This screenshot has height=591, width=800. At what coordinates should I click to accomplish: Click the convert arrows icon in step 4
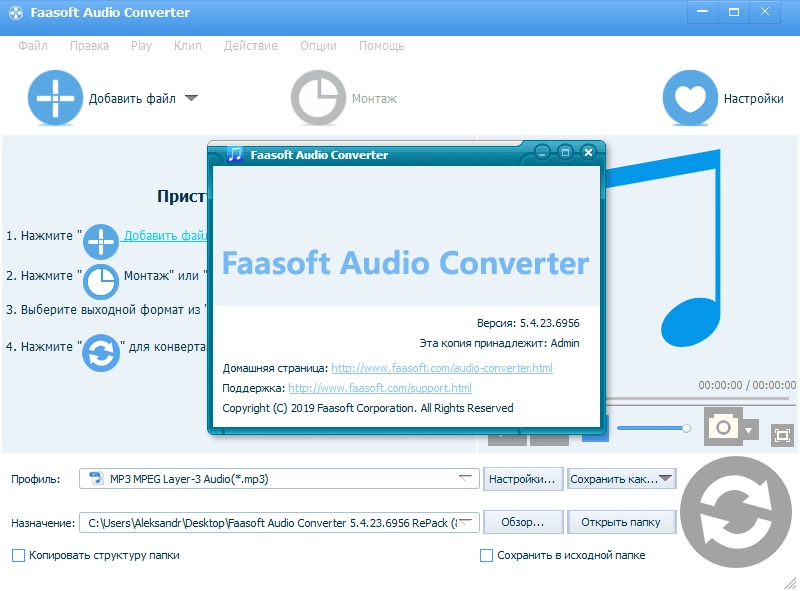click(101, 352)
